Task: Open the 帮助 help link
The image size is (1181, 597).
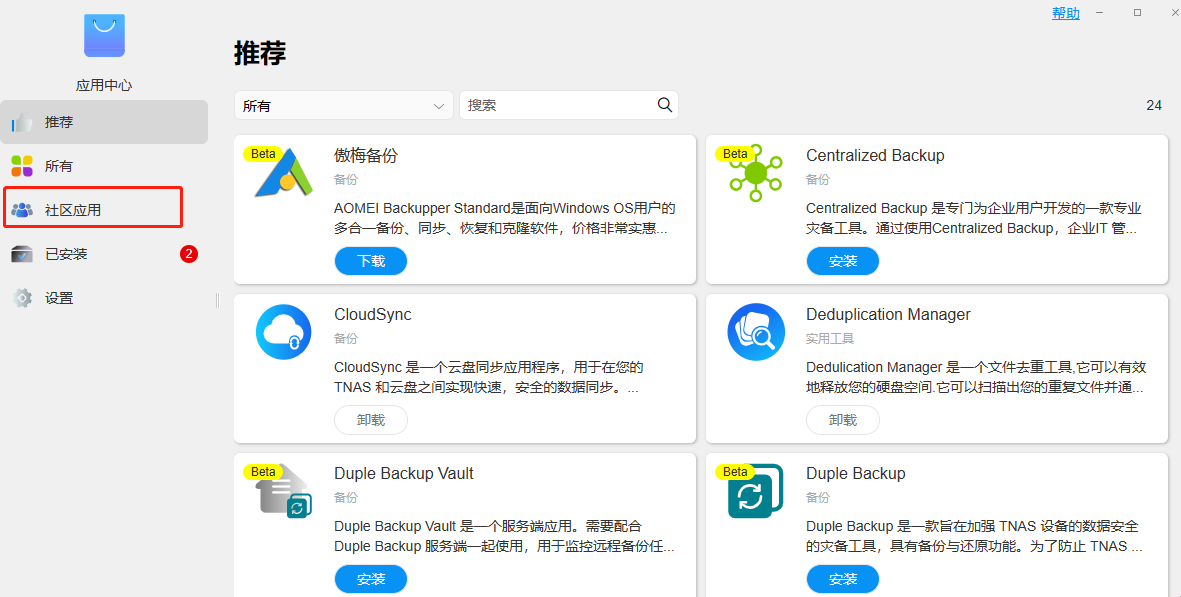Action: coord(1066,13)
